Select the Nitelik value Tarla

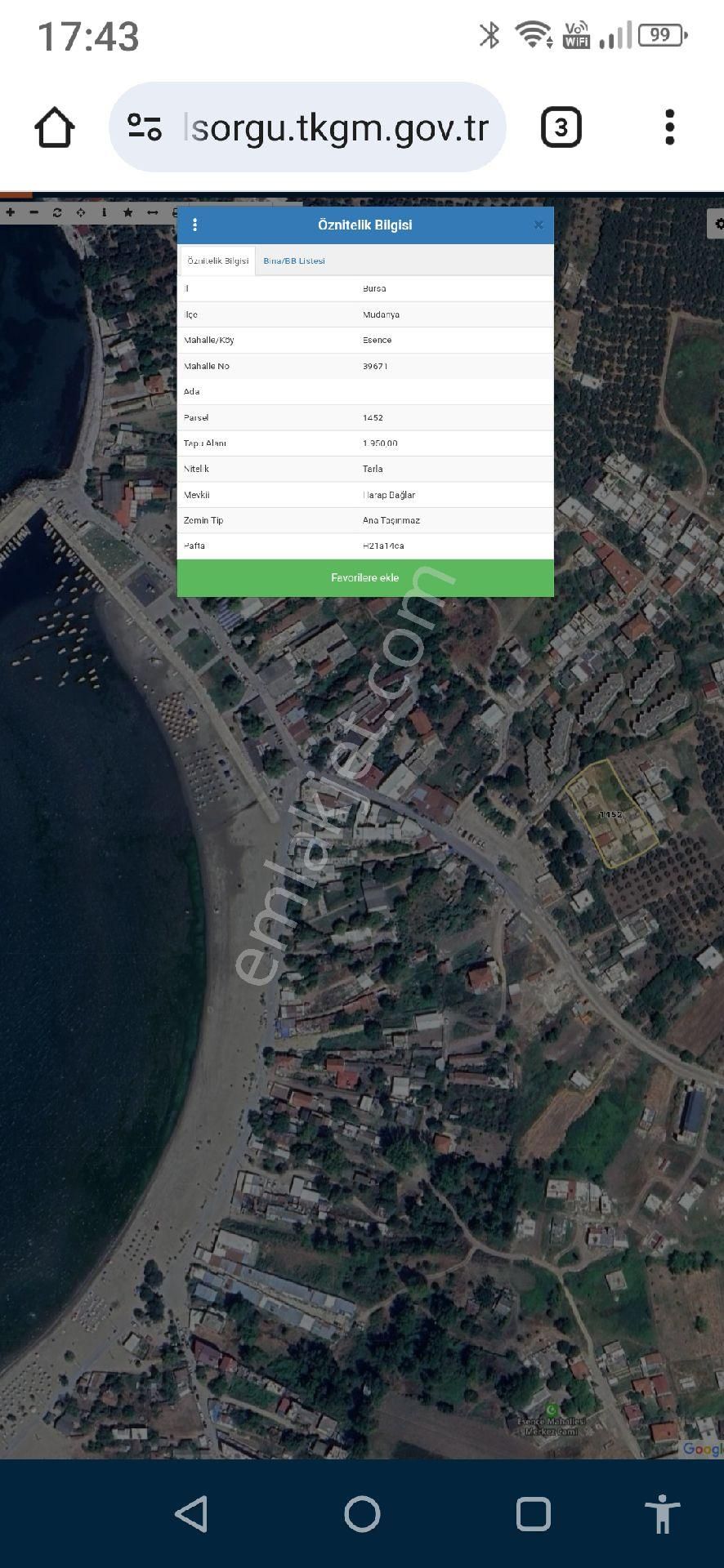coord(373,469)
